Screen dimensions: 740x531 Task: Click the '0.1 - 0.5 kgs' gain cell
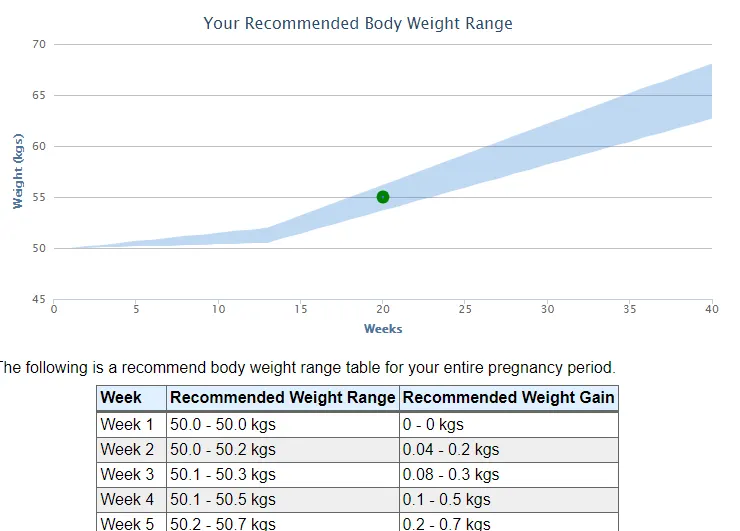(x=447, y=499)
